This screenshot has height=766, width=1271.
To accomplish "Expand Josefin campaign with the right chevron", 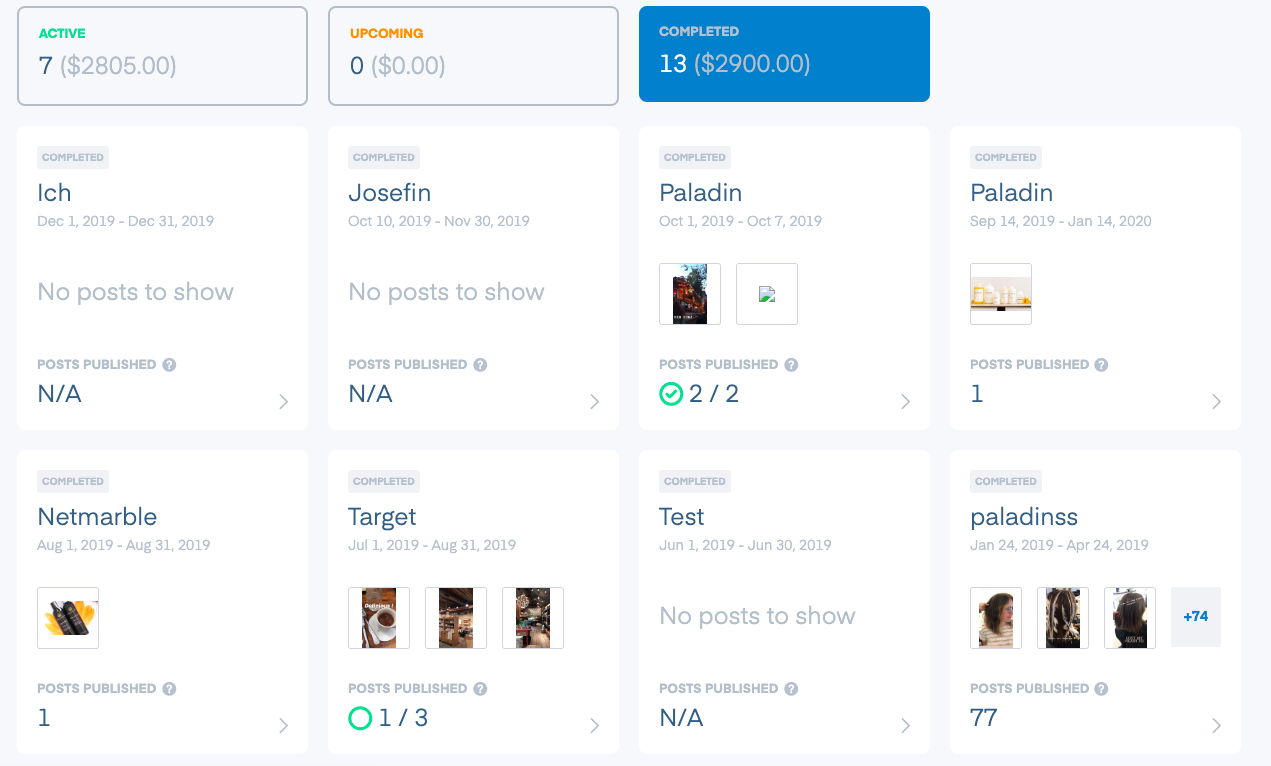I will [x=595, y=402].
